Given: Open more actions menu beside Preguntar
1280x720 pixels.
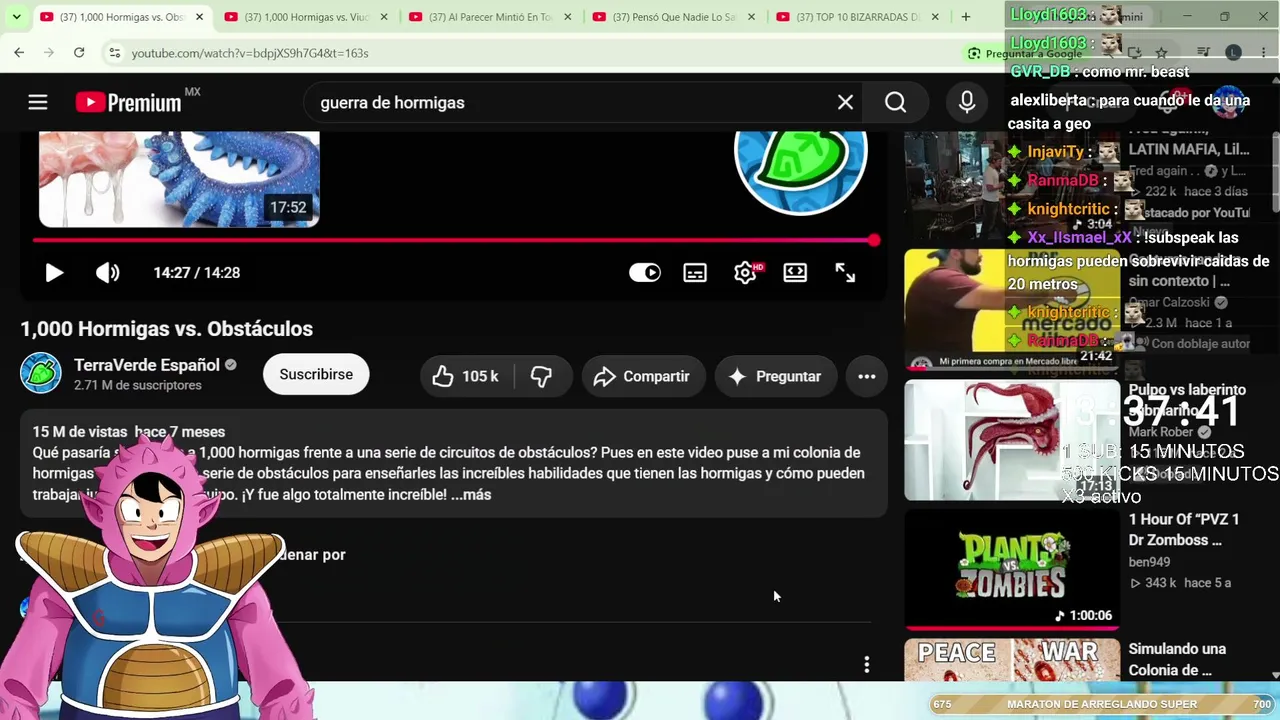Looking at the screenshot, I should [867, 376].
